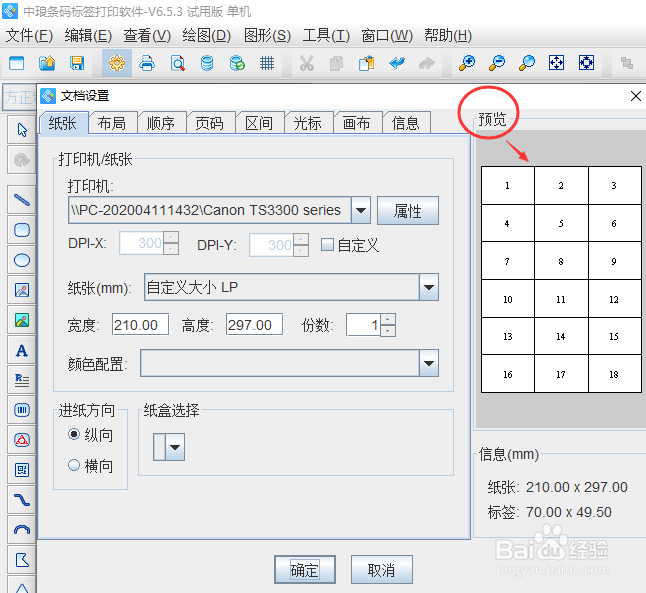Save the document with the floppy disk icon
This screenshot has width=646, height=593.
click(x=77, y=63)
